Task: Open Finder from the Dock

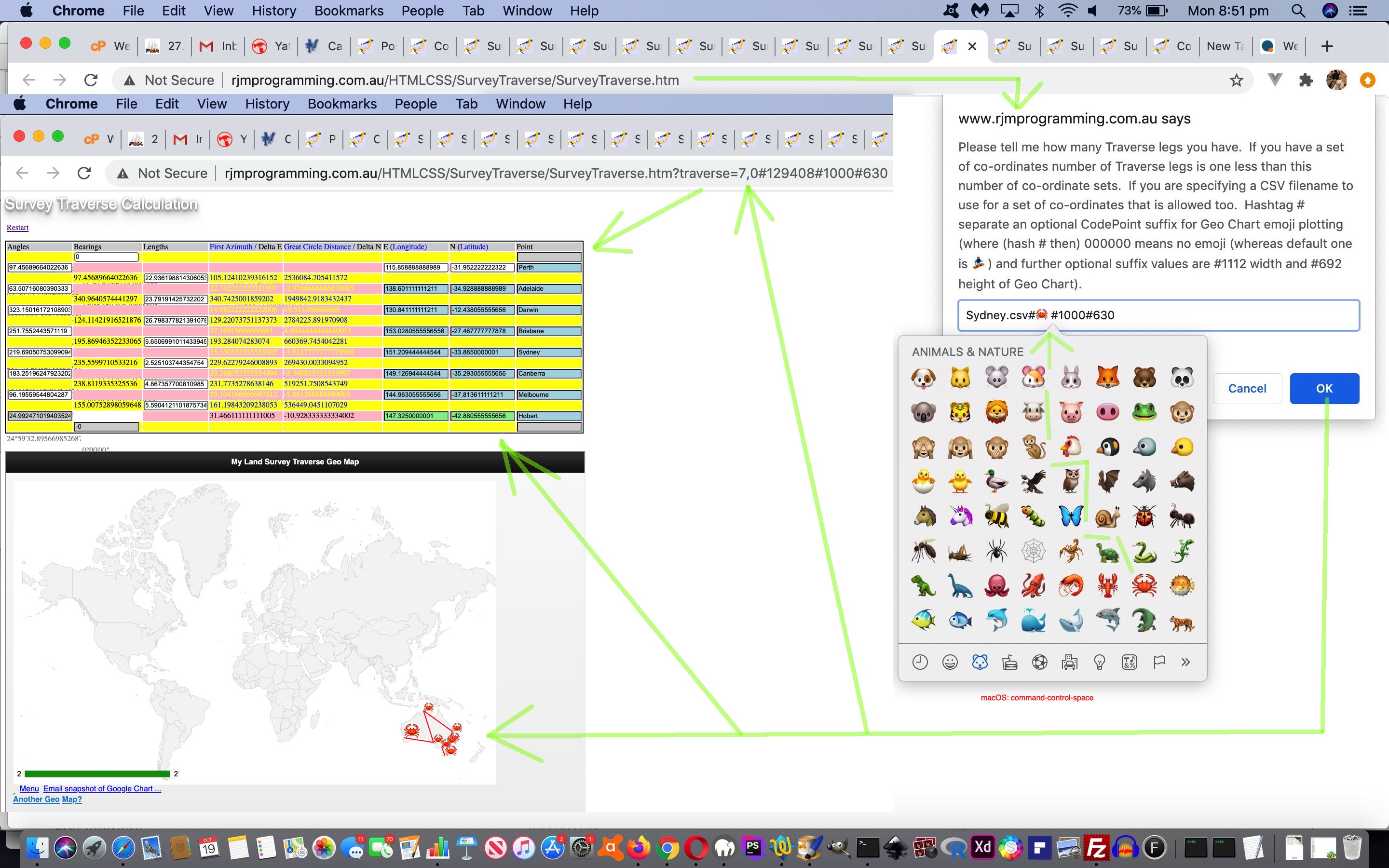Action: (38, 847)
